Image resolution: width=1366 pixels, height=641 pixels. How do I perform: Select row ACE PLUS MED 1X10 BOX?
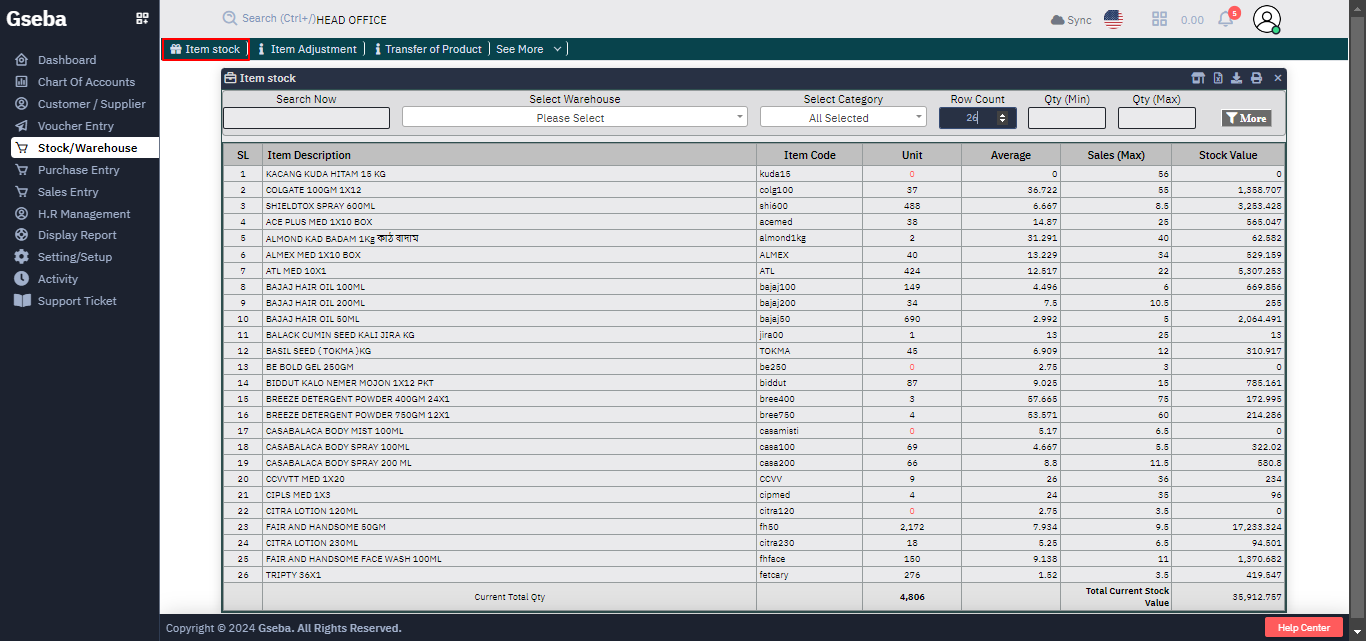pyautogui.click(x=754, y=222)
